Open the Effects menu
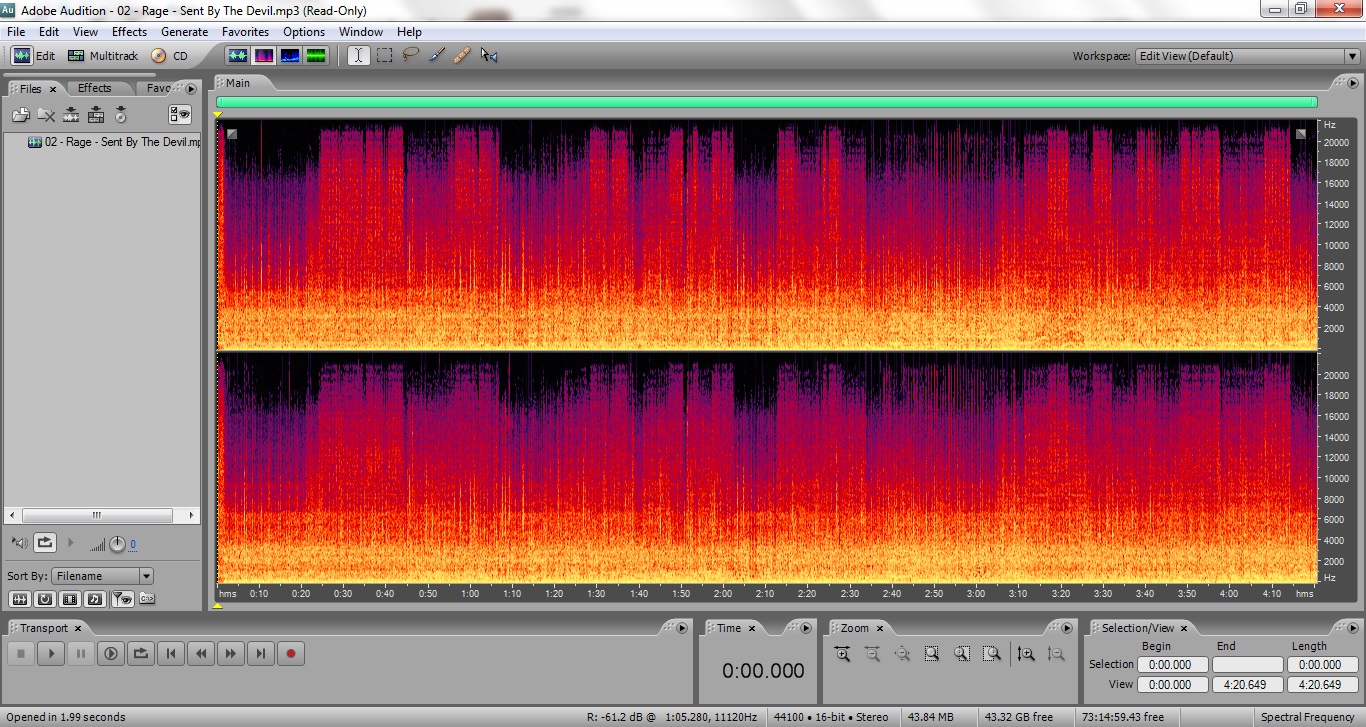Viewport: 1366px width, 727px height. tap(129, 32)
